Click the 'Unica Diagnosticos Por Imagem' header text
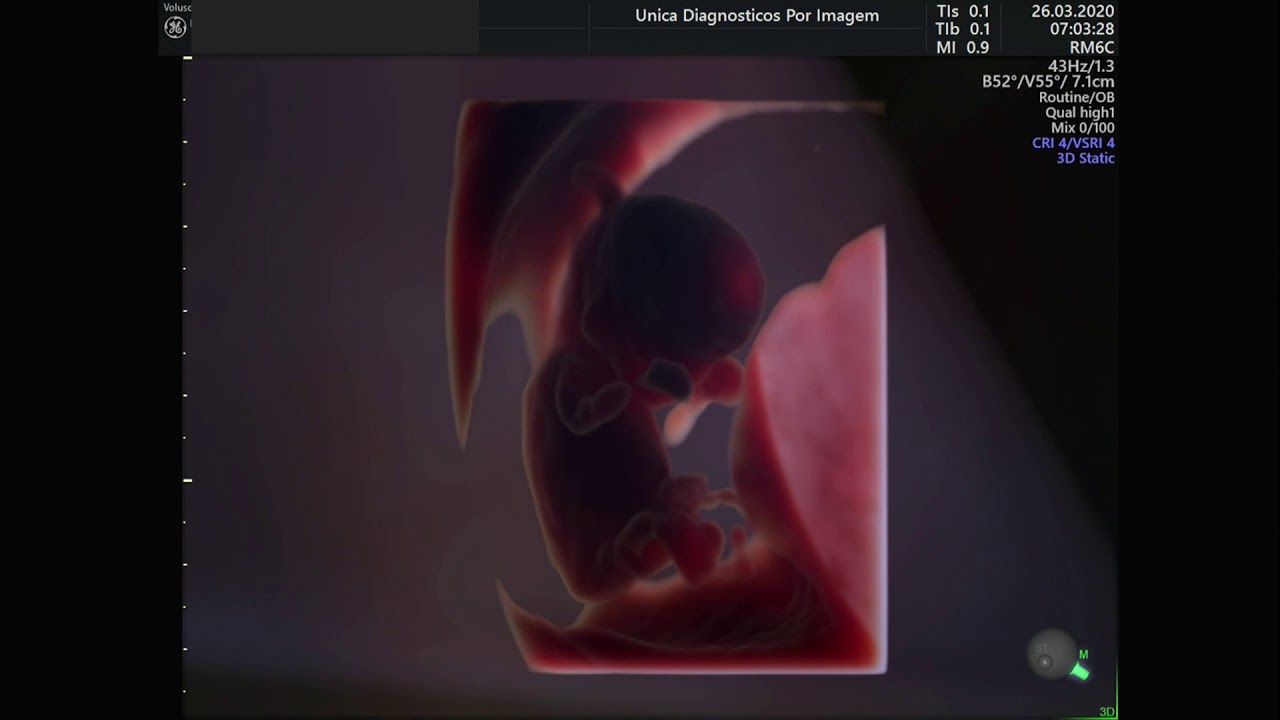Screen dimensions: 1280x720 [757, 16]
